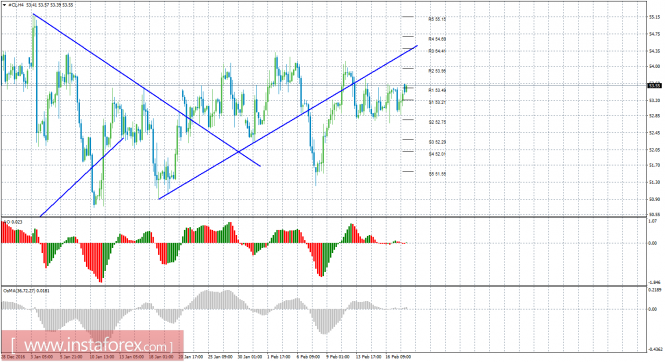Image resolution: width=665 pixels, height=362 pixels.
Task: Click the current price tag 53.55 on axis
Action: pyautogui.click(x=655, y=86)
